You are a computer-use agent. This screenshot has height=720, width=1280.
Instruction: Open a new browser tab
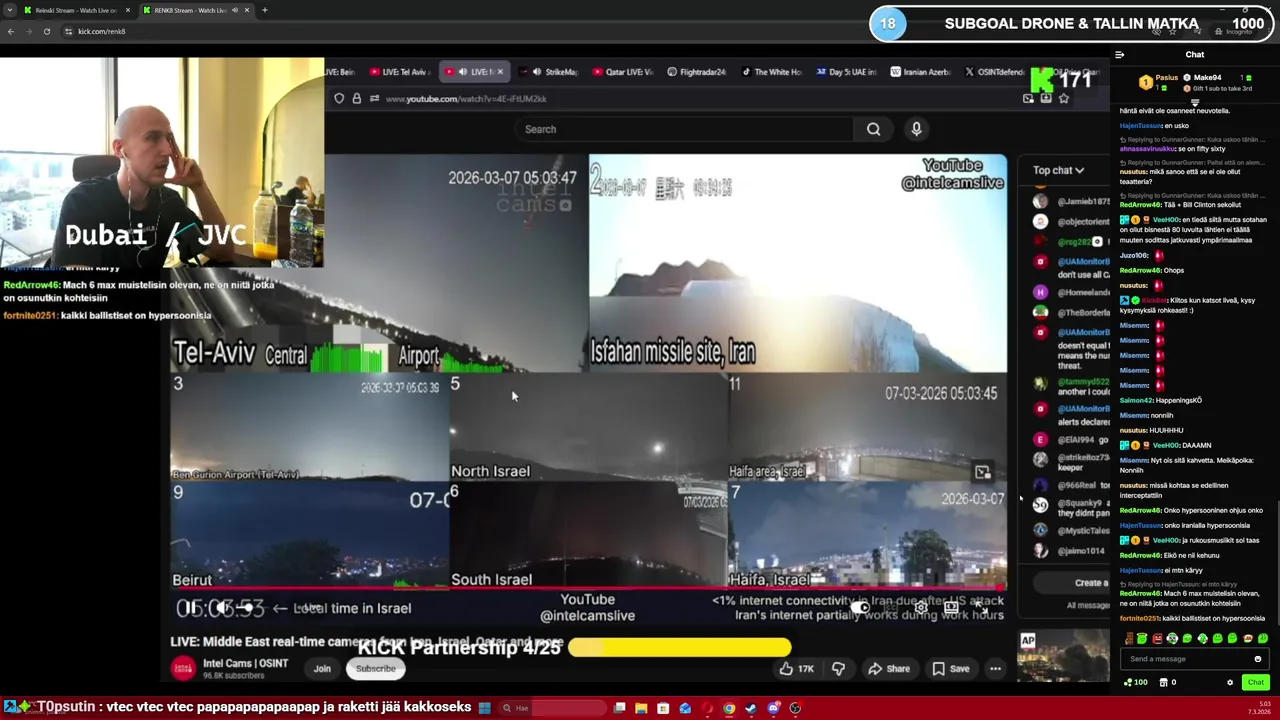[264, 10]
